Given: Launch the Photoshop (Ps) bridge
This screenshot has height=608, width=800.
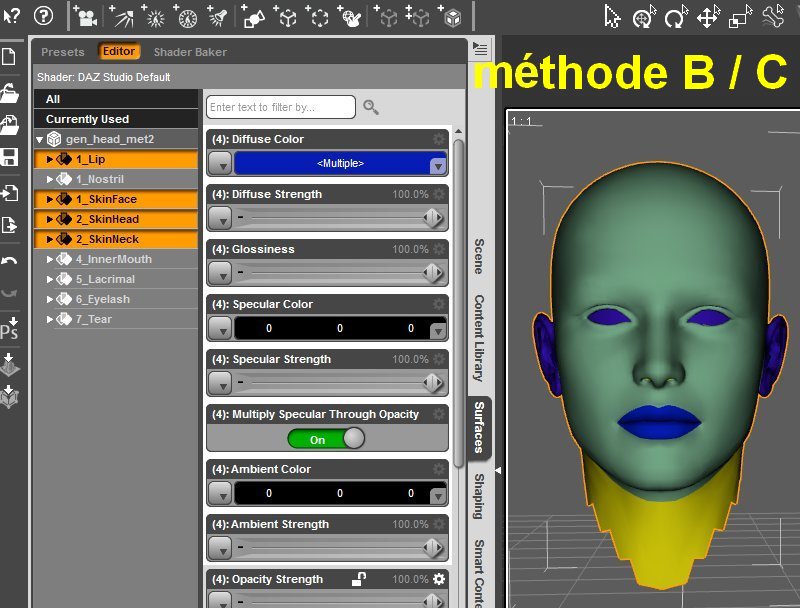Looking at the screenshot, I should pyautogui.click(x=9, y=328).
